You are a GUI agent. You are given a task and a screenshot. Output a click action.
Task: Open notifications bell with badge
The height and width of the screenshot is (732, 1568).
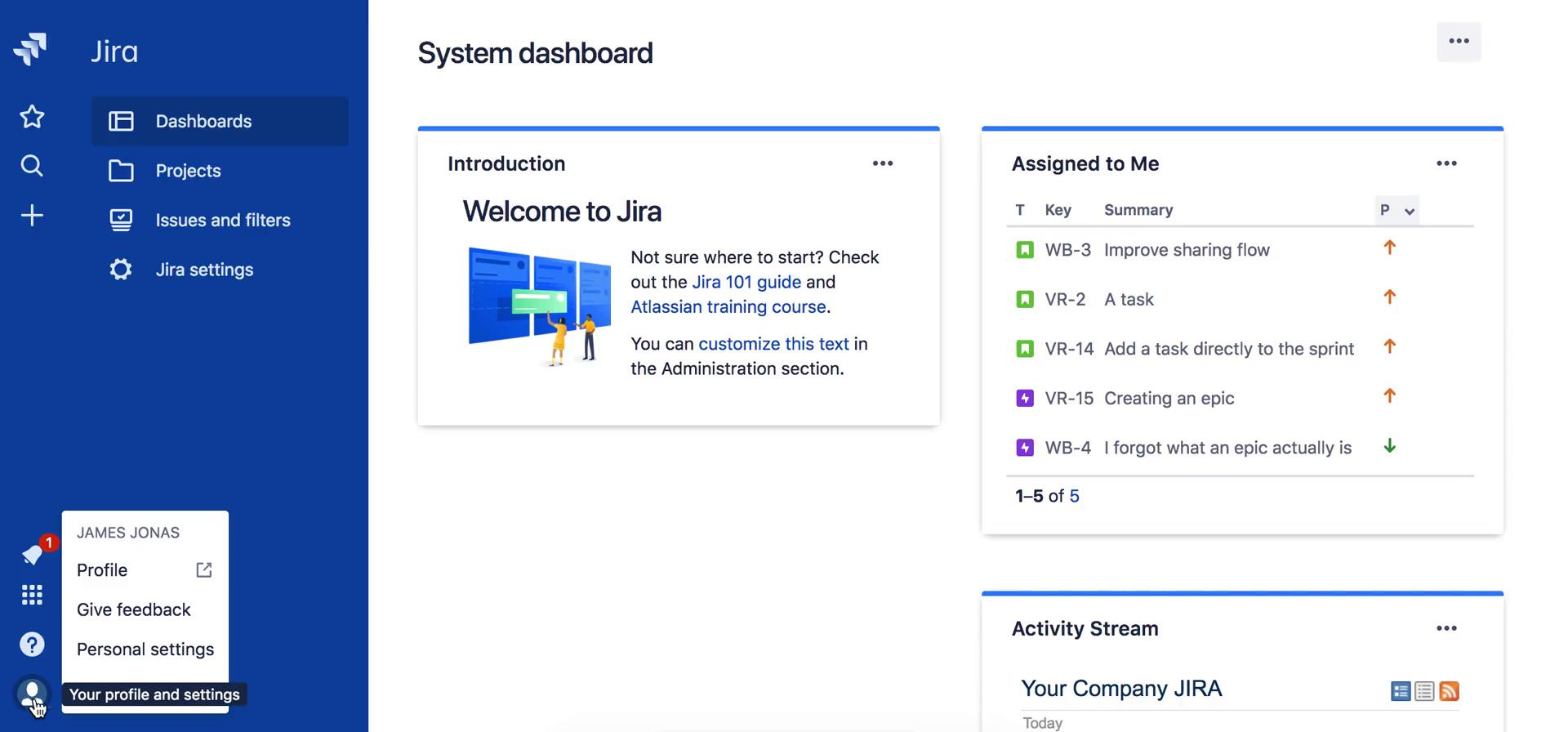coord(34,553)
